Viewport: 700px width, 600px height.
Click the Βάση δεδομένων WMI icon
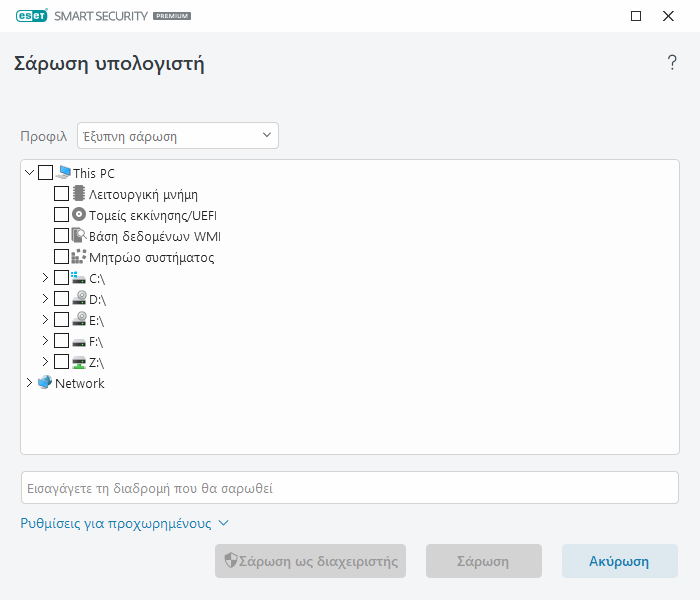pyautogui.click(x=79, y=236)
